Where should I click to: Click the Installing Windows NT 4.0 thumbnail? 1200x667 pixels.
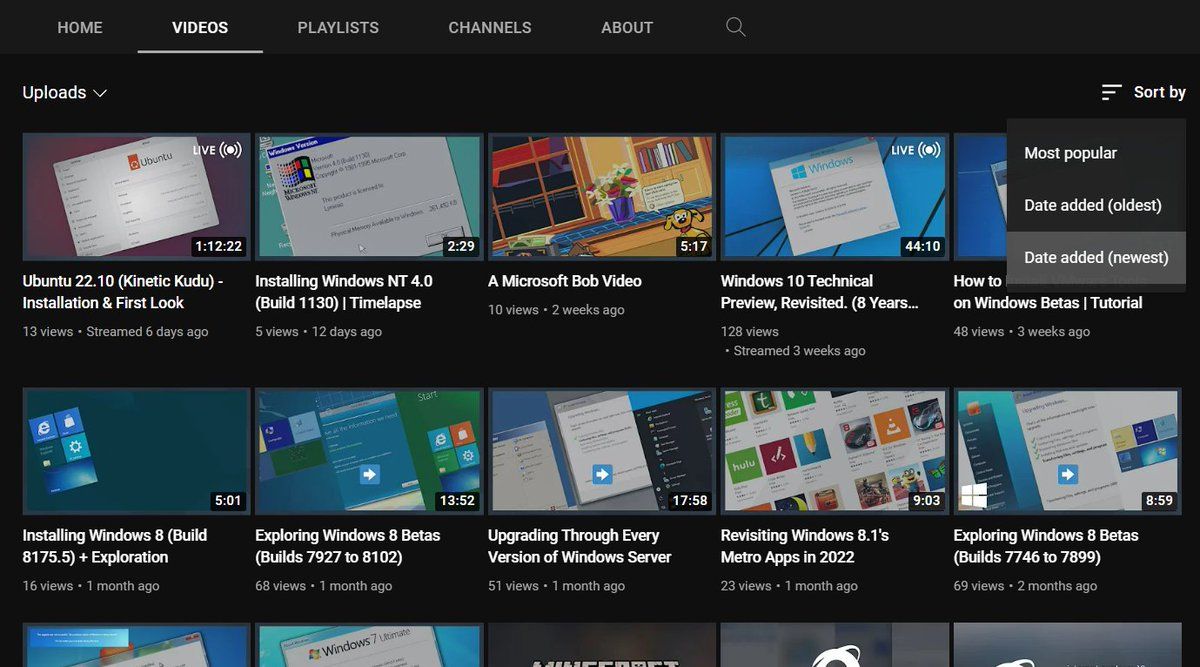coord(368,196)
